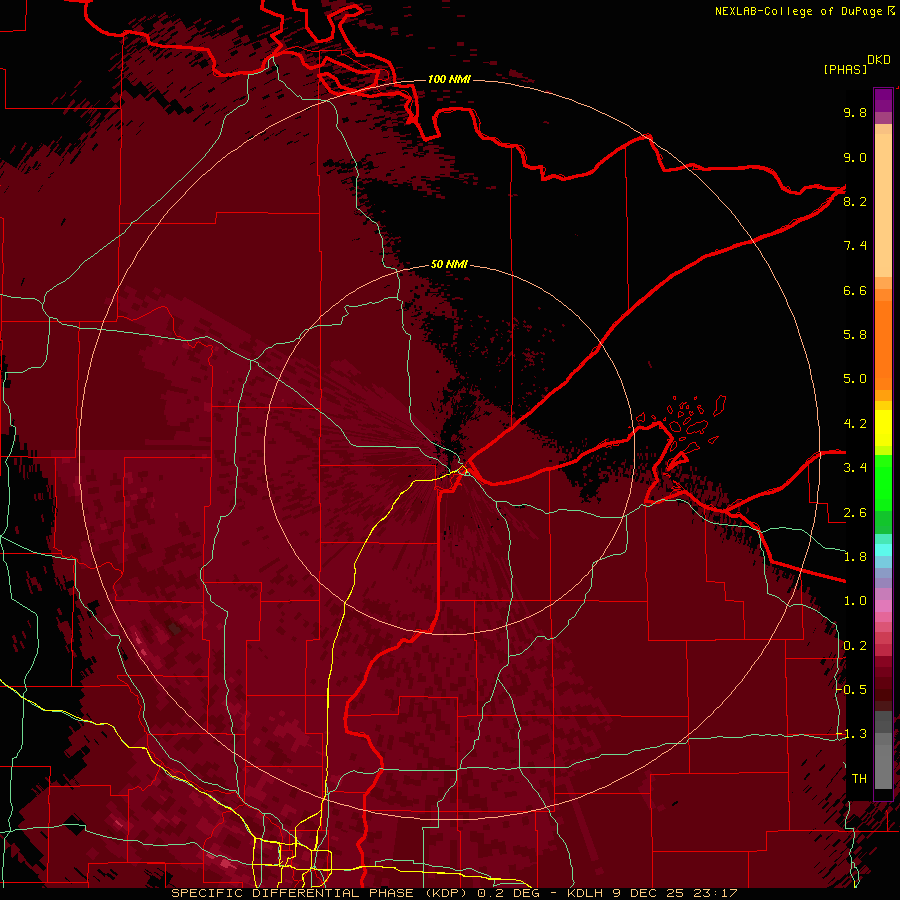The height and width of the screenshot is (900, 900).
Task: Click the bright orange segment of the color bar
Action: point(883,344)
